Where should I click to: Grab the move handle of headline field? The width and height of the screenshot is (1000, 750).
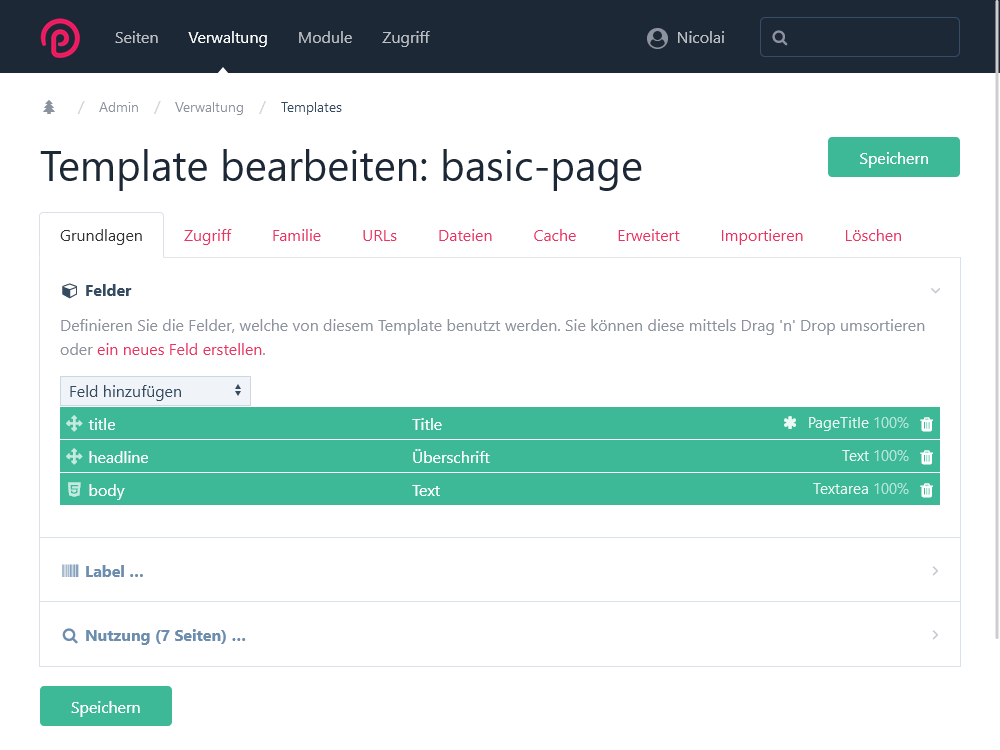[74, 457]
